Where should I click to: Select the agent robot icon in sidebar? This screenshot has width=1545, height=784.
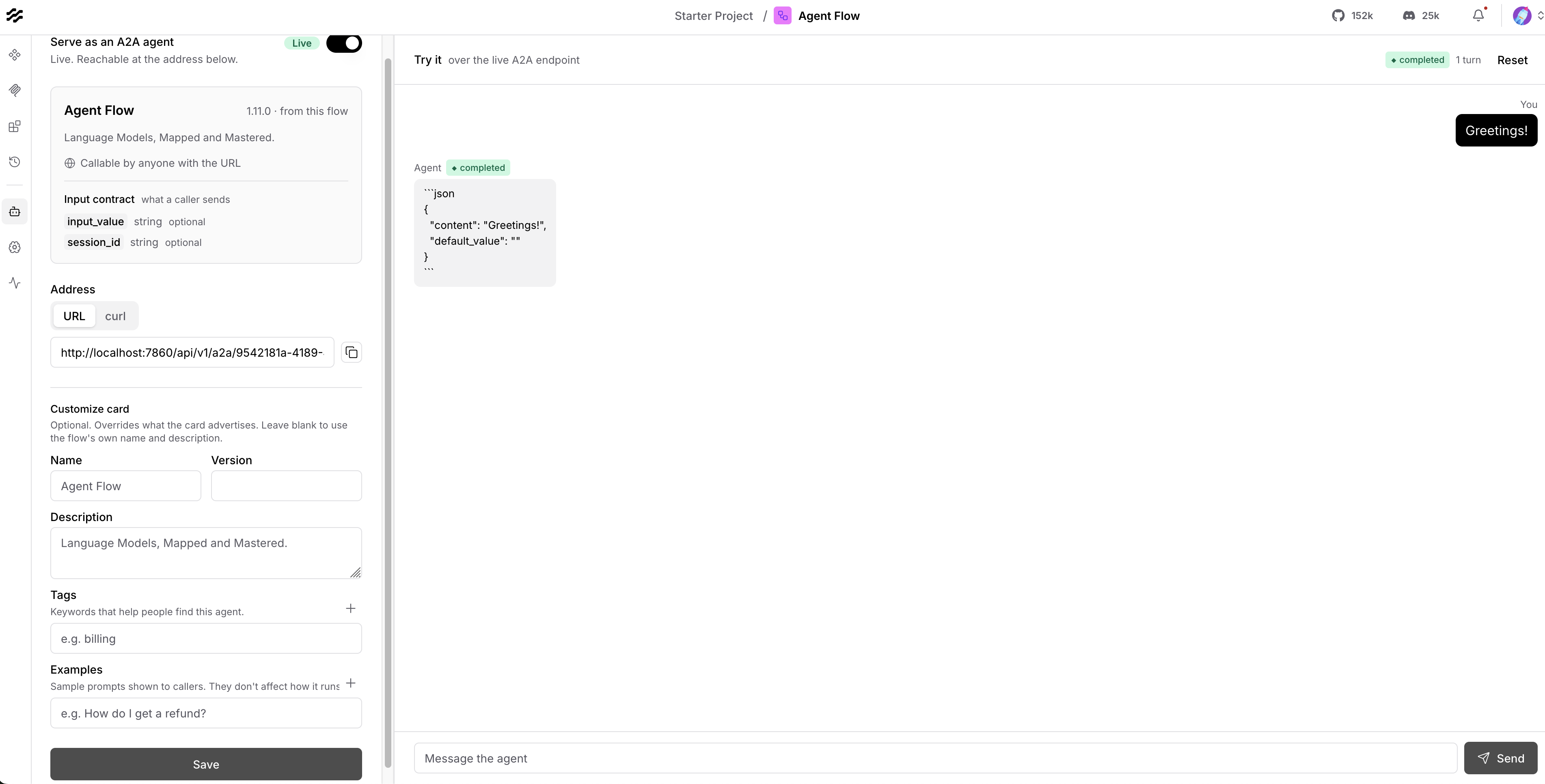15,211
